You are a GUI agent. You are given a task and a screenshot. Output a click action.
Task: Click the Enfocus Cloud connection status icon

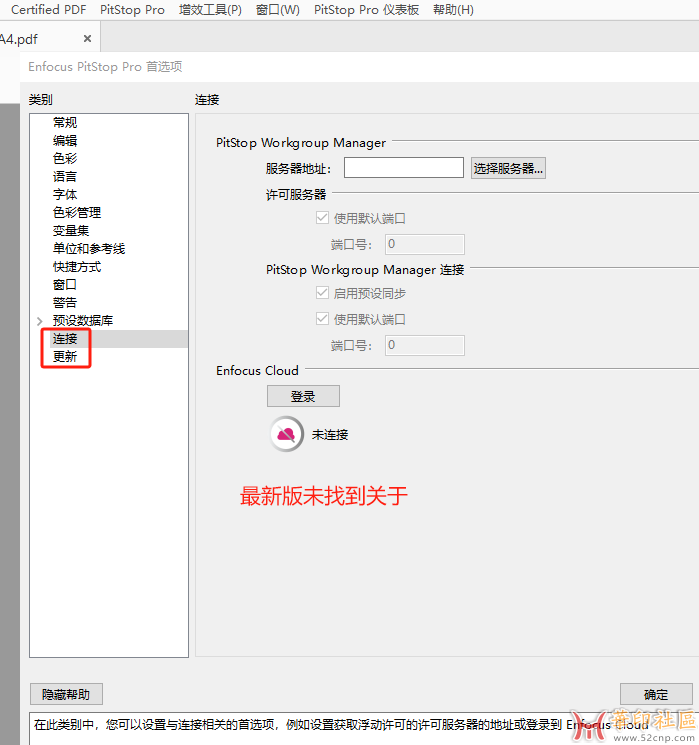point(286,434)
